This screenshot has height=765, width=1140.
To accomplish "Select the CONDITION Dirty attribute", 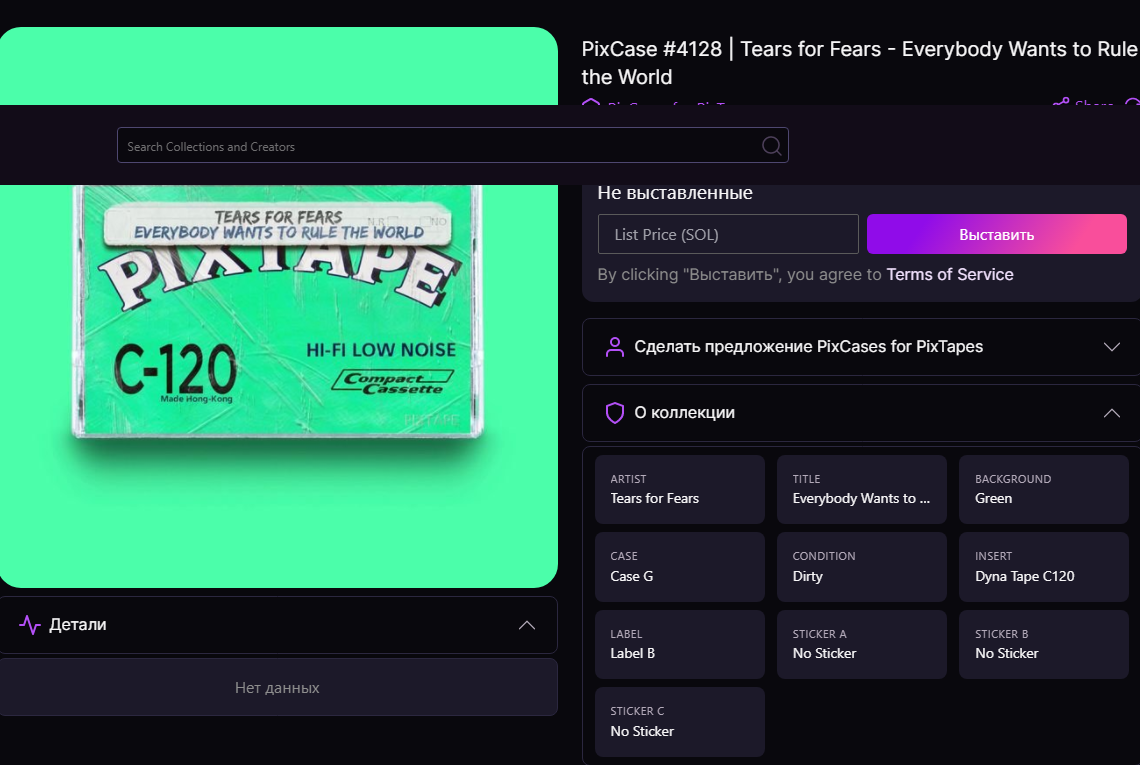I will point(862,567).
